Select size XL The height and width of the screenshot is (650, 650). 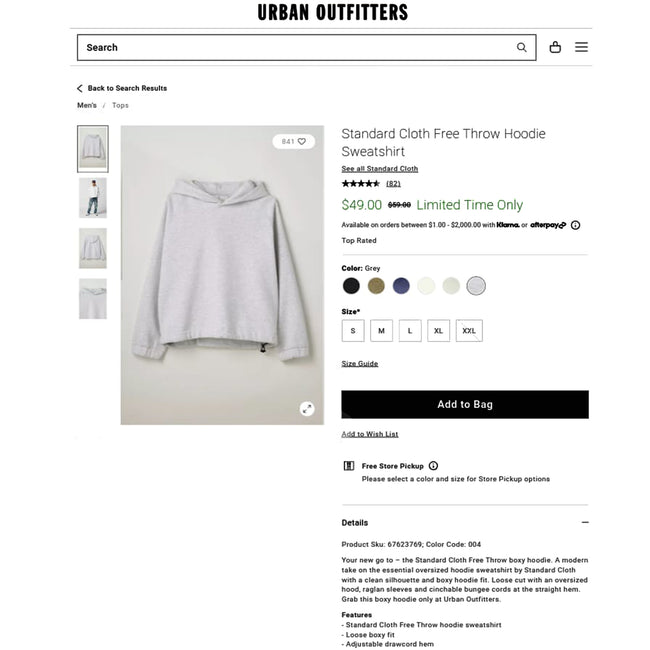pos(439,330)
